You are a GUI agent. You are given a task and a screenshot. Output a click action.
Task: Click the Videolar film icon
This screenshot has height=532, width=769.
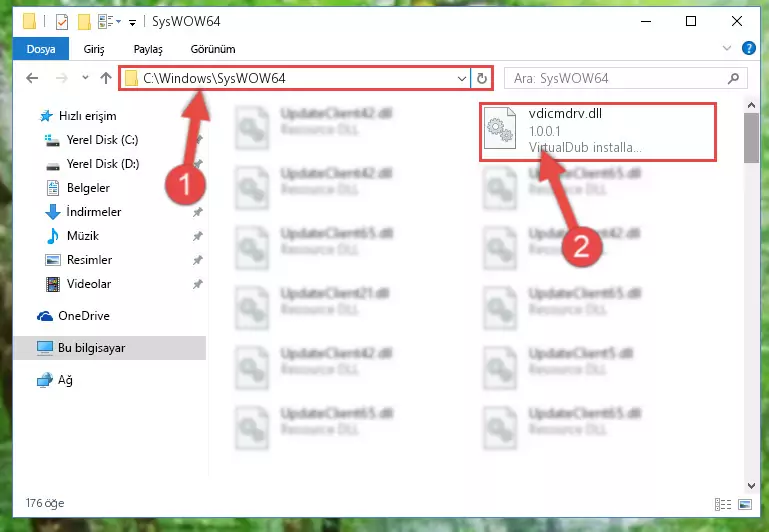click(x=52, y=284)
